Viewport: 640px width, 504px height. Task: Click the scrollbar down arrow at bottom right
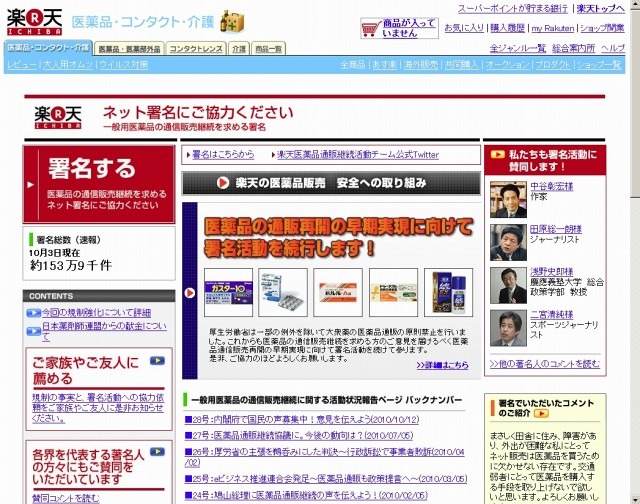(636, 500)
